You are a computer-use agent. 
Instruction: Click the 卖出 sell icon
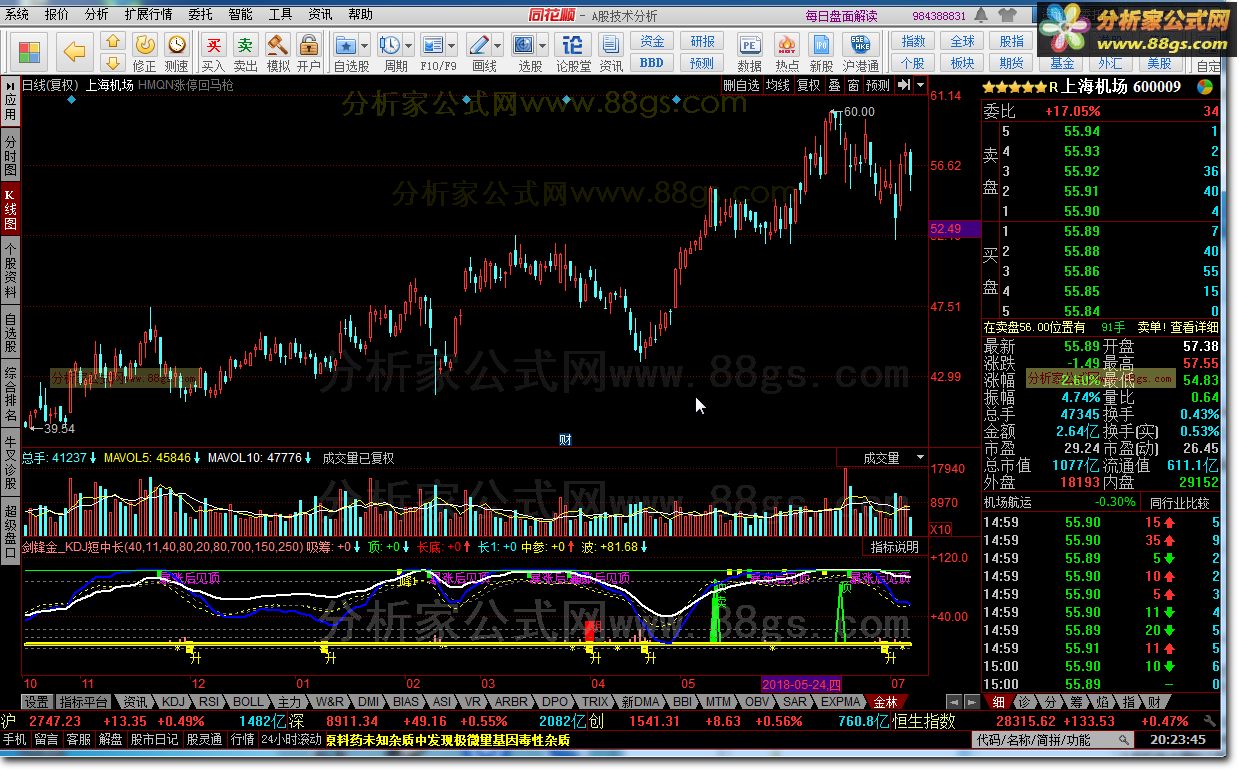pyautogui.click(x=245, y=52)
